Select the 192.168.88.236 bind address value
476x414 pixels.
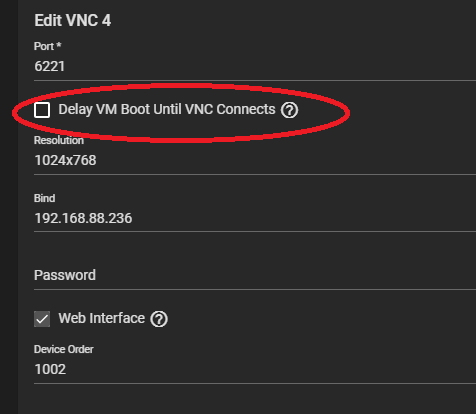point(83,218)
